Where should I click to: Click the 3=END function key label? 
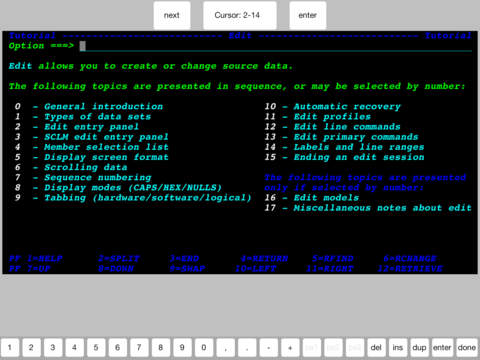pyautogui.click(x=184, y=259)
